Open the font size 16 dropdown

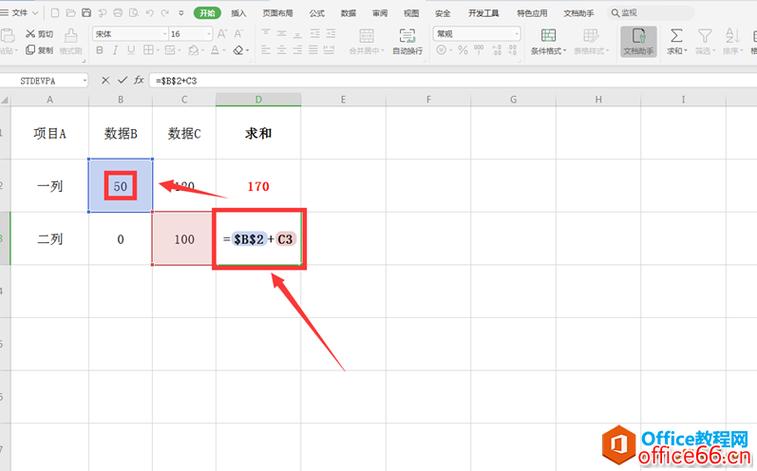click(209, 34)
